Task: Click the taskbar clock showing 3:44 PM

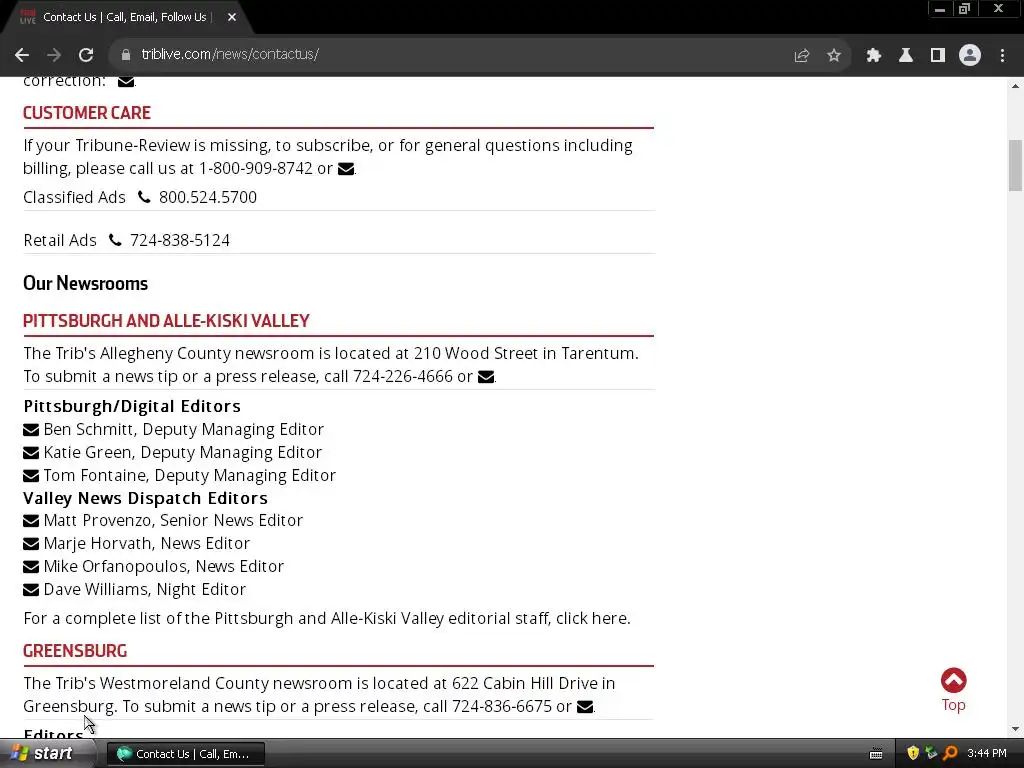Action: (987, 754)
